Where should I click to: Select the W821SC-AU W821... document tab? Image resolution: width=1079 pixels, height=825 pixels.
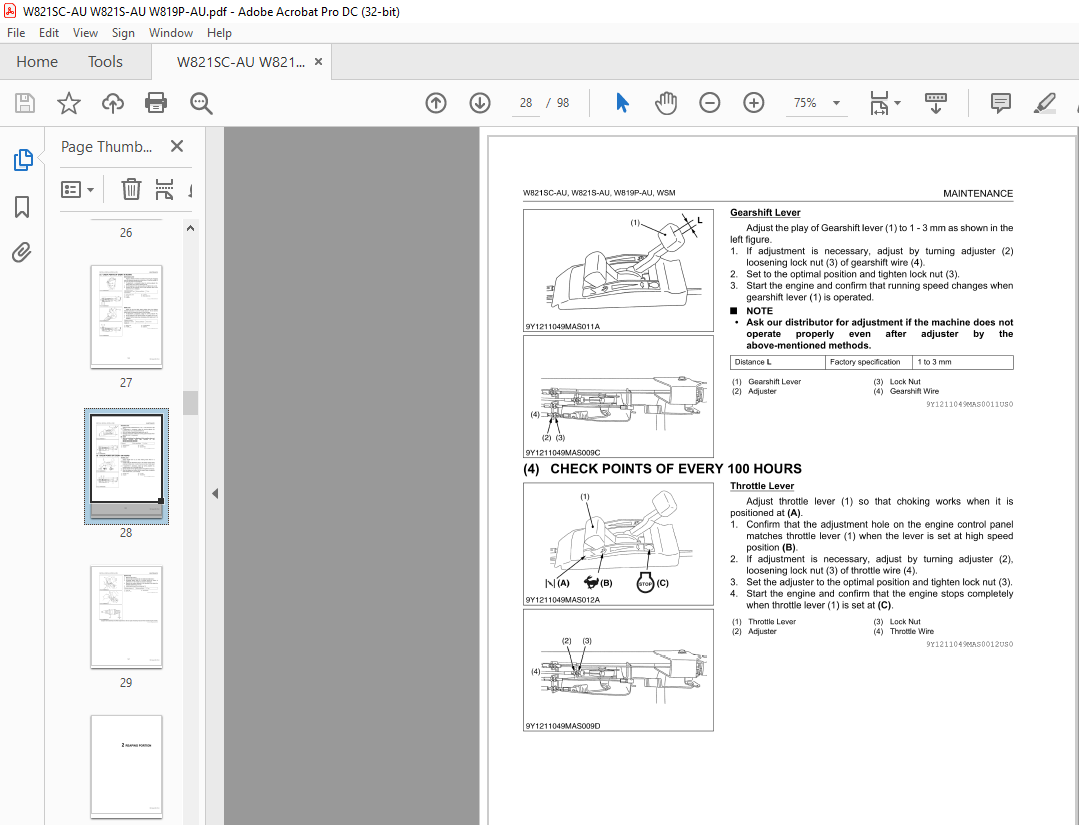tap(240, 62)
